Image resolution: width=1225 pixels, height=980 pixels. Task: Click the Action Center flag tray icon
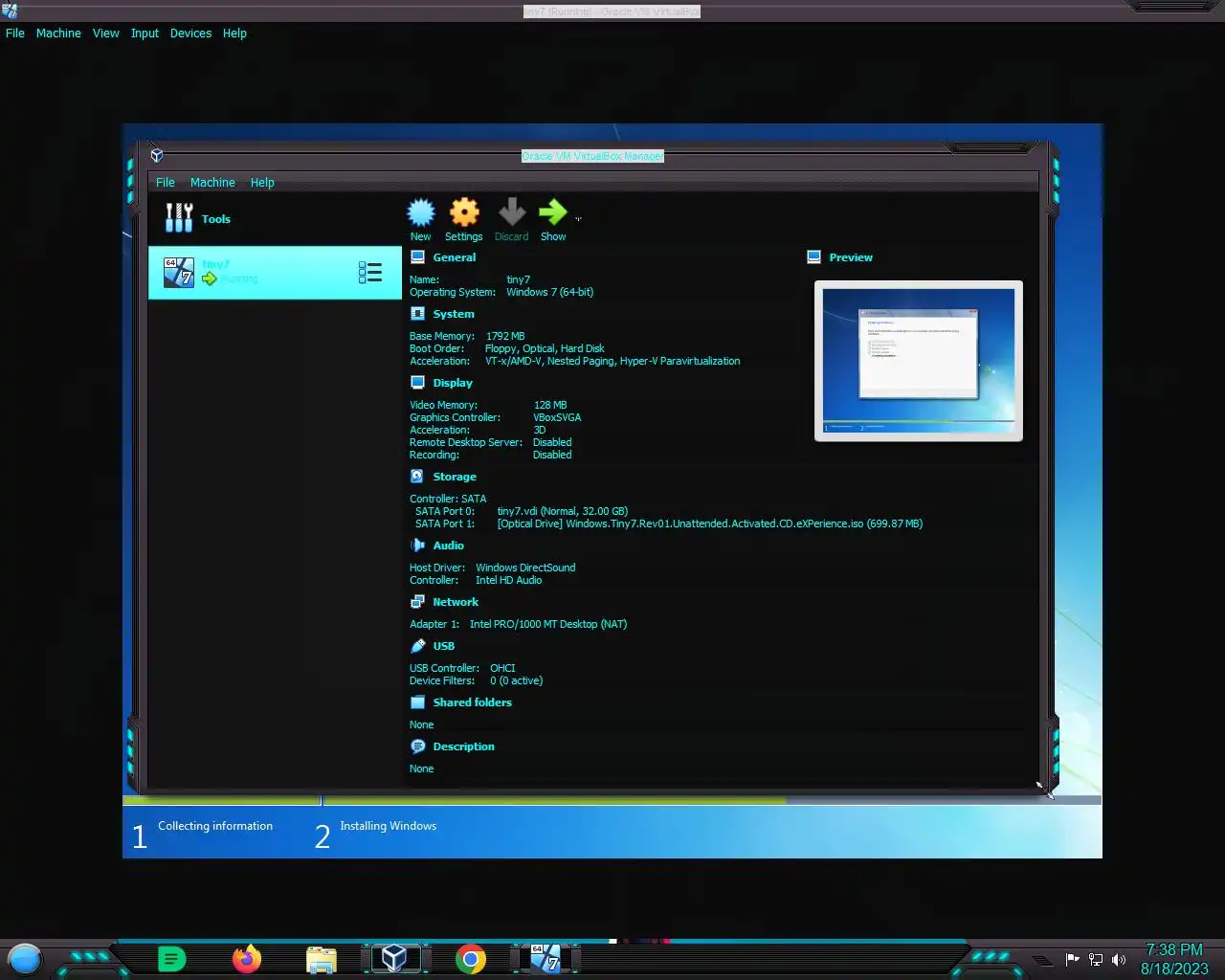pos(1072,959)
